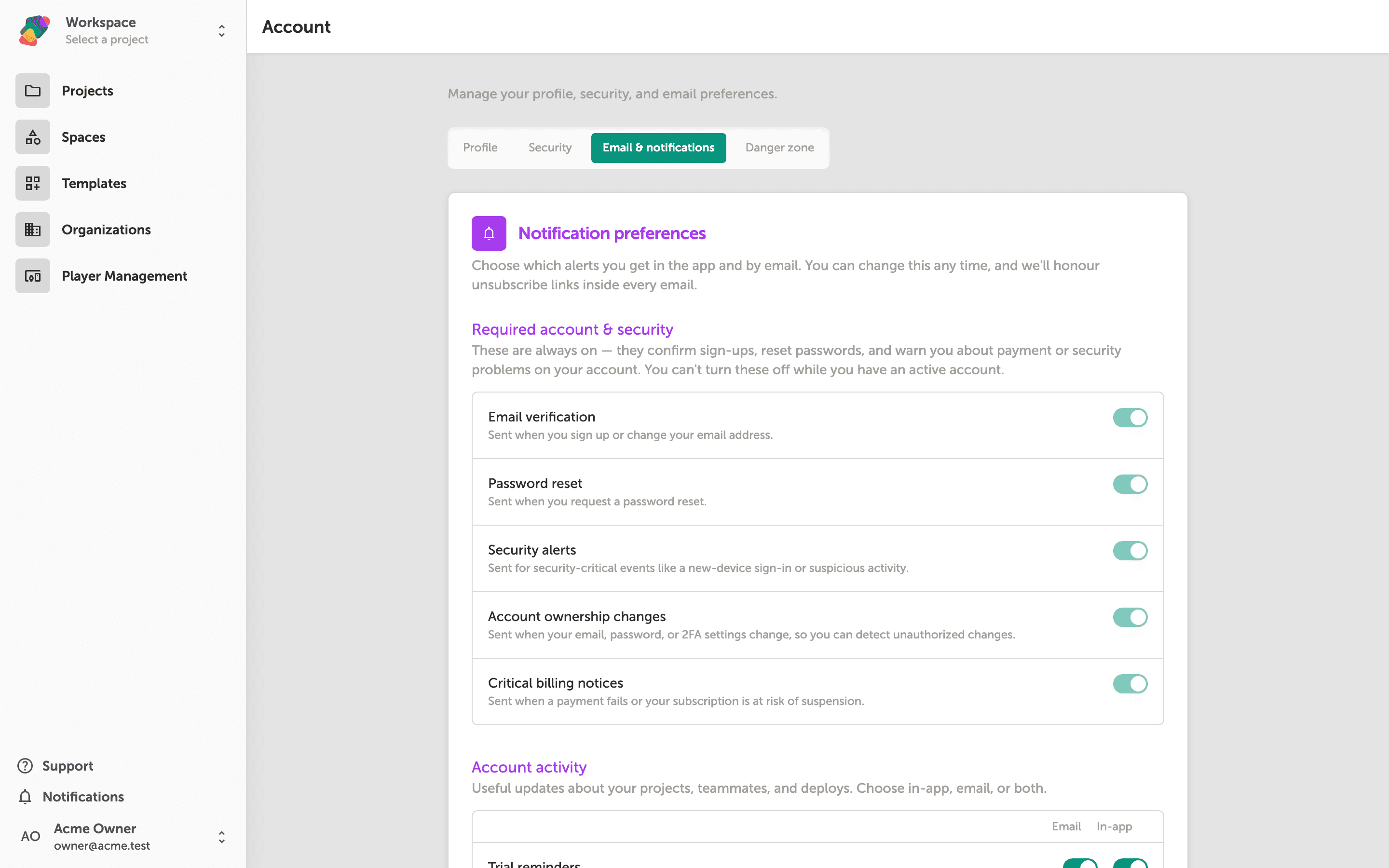Click the Account activity heading
Image resolution: width=1389 pixels, height=868 pixels.
pyautogui.click(x=529, y=767)
